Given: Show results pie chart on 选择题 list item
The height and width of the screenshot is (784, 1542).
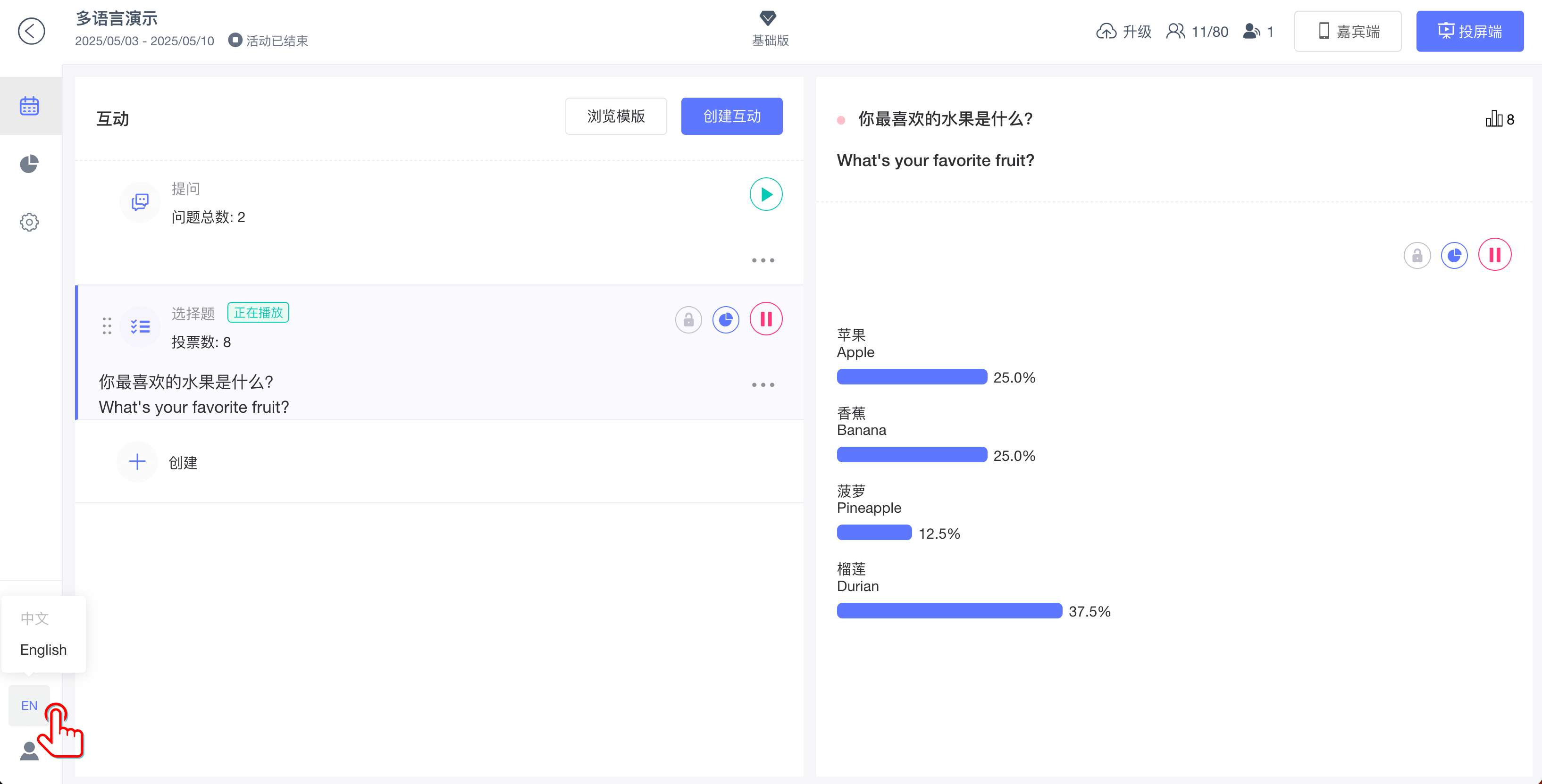Looking at the screenshot, I should (726, 319).
